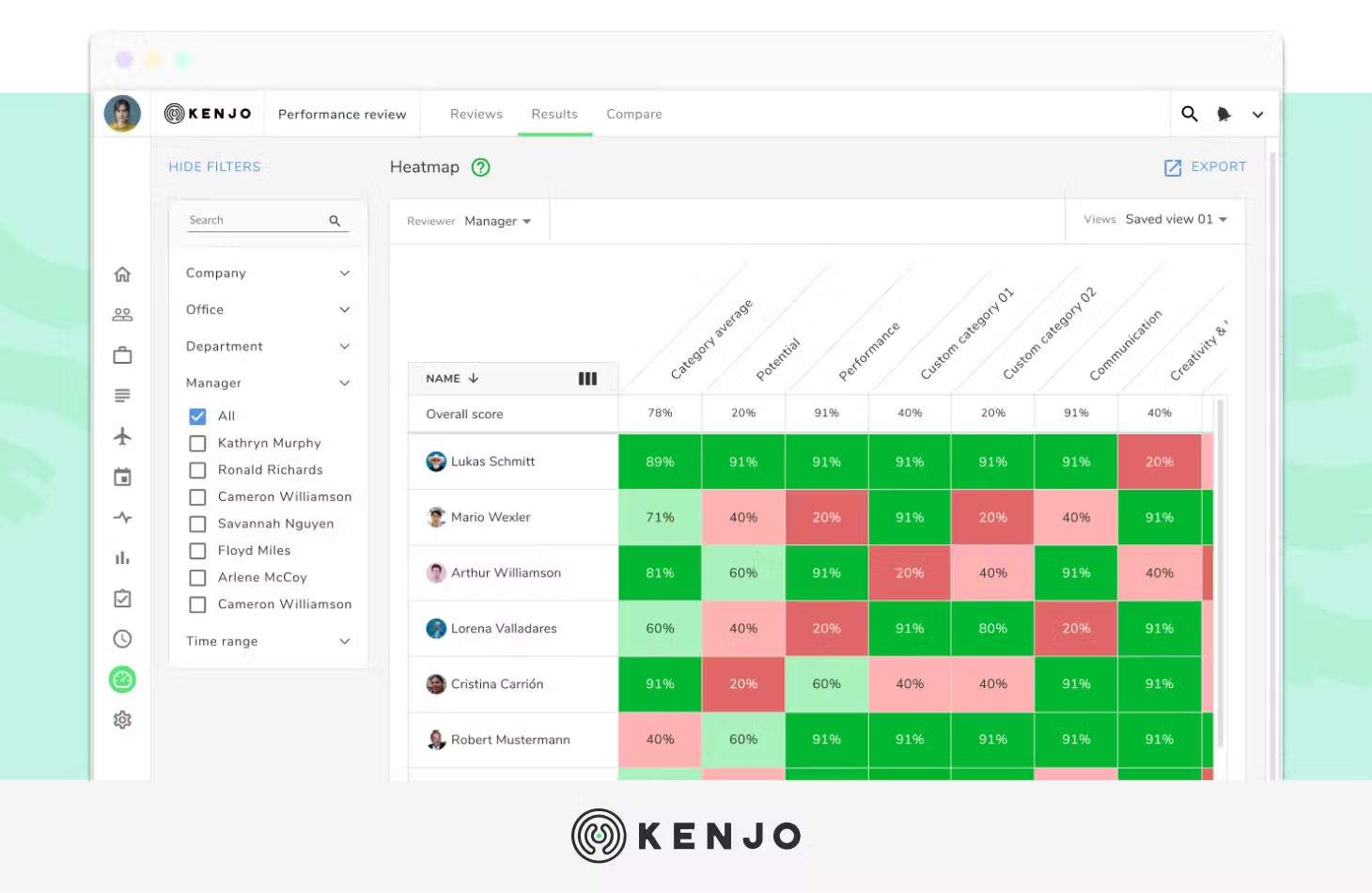Click HIDE FILTERS link

pos(214,167)
